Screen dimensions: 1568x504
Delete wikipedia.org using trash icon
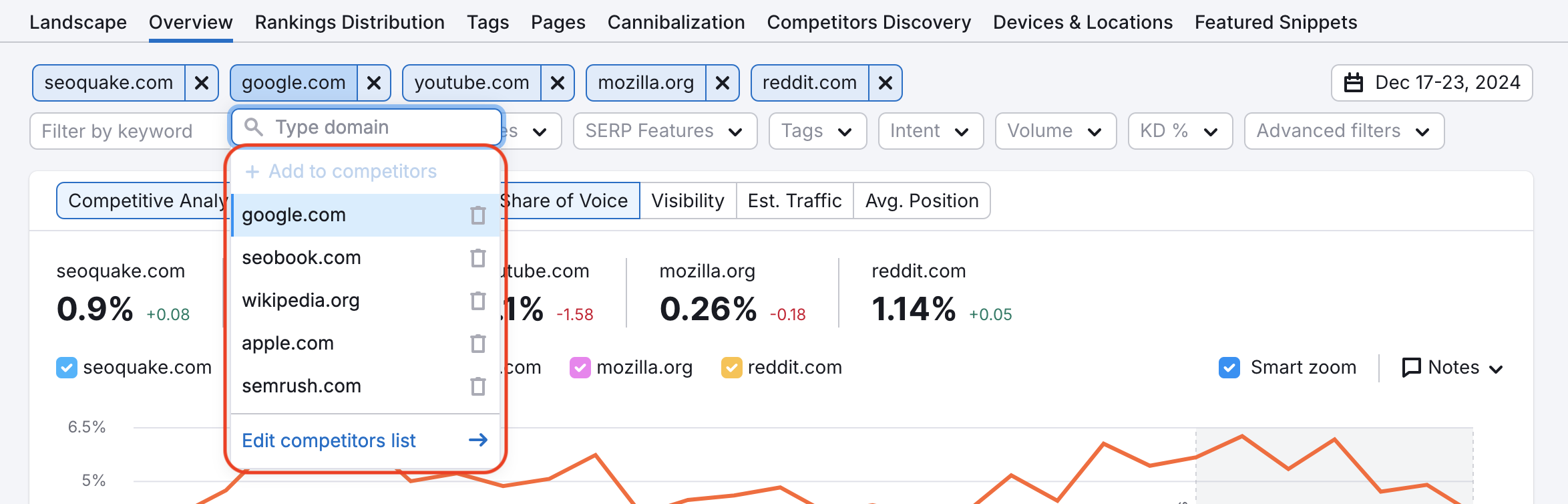click(477, 301)
